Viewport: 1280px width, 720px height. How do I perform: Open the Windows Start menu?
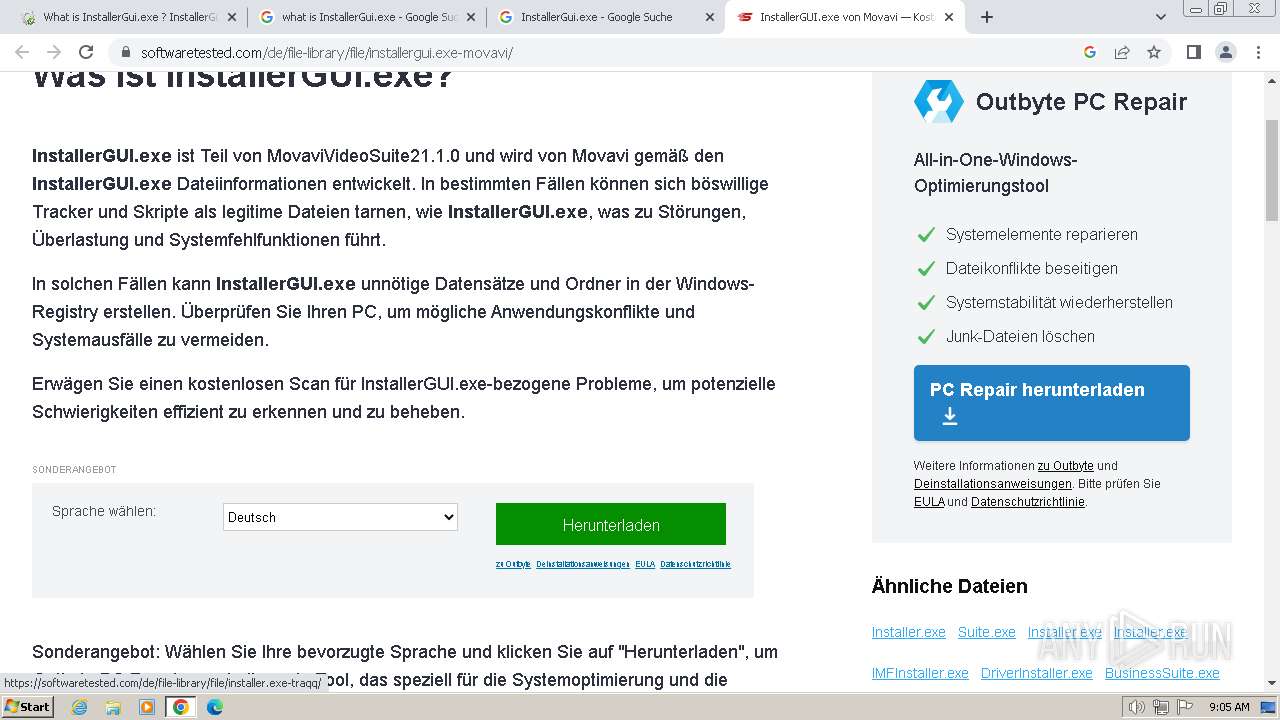coord(28,706)
